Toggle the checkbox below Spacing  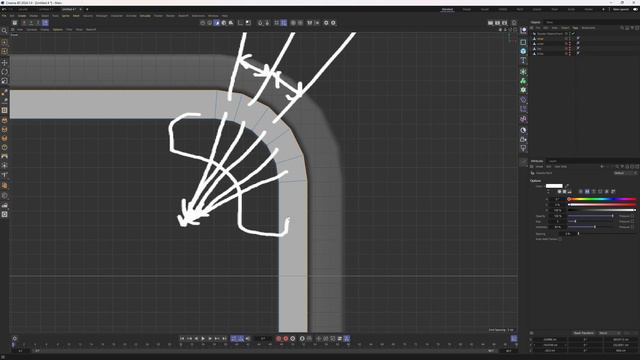coord(560,239)
